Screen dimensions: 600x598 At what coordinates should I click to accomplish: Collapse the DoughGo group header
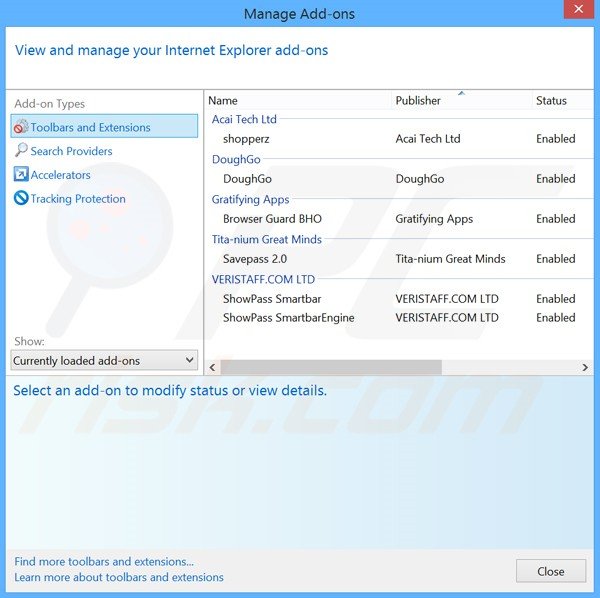[236, 159]
